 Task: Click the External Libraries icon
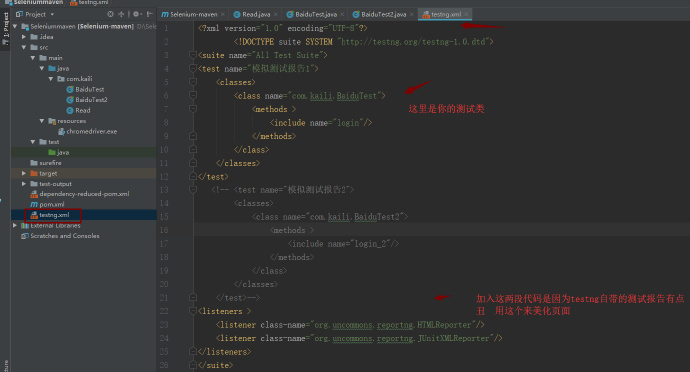[x=25, y=225]
